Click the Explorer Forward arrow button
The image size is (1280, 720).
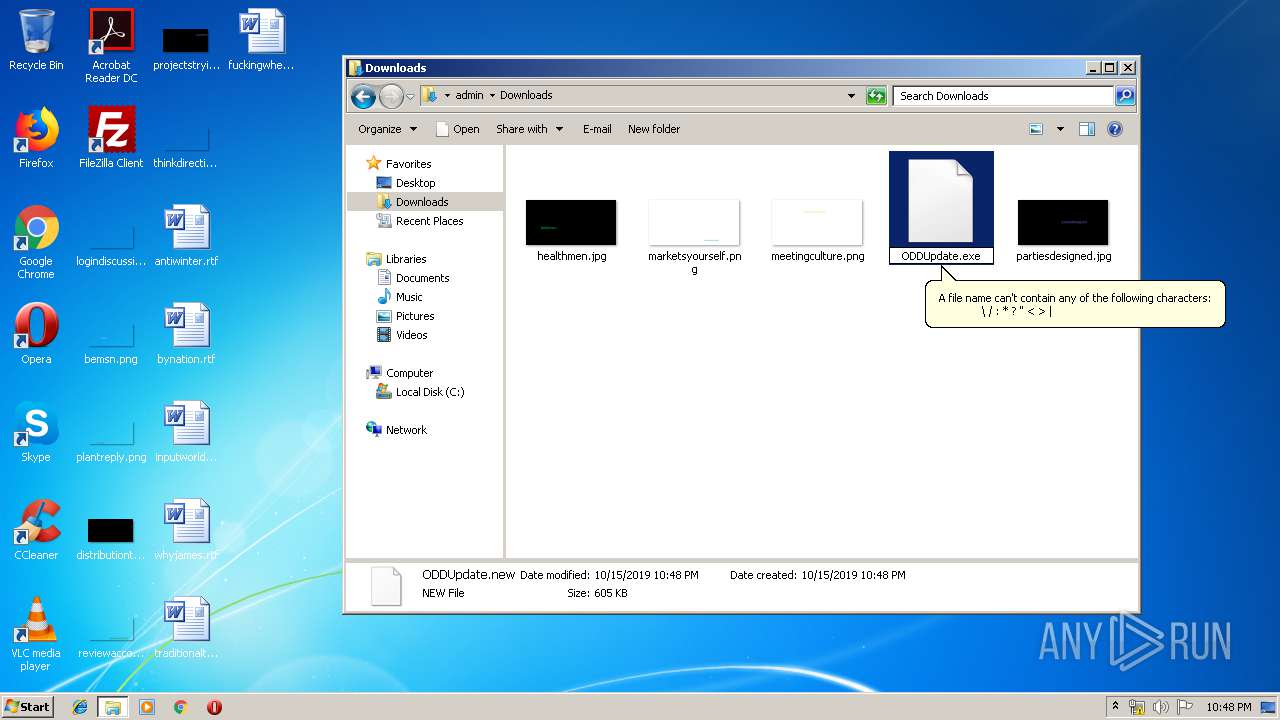coord(391,96)
